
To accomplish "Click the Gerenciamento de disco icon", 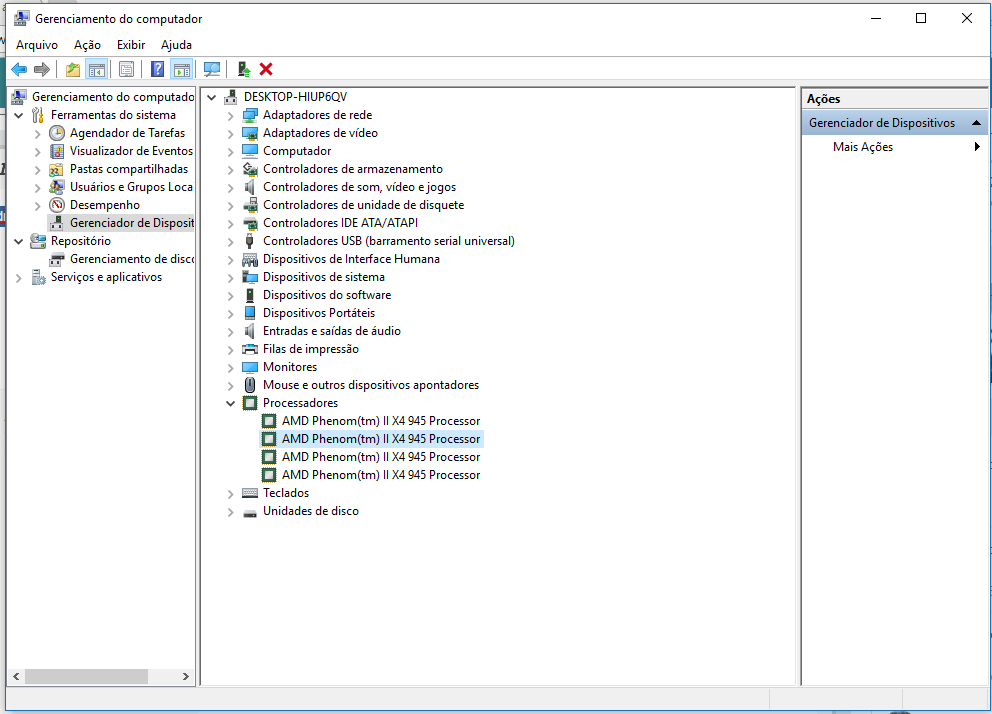I will click(57, 259).
